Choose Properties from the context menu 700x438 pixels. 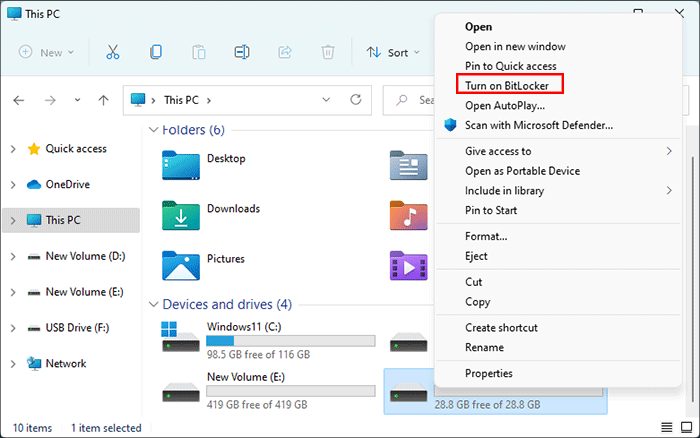[x=489, y=374]
